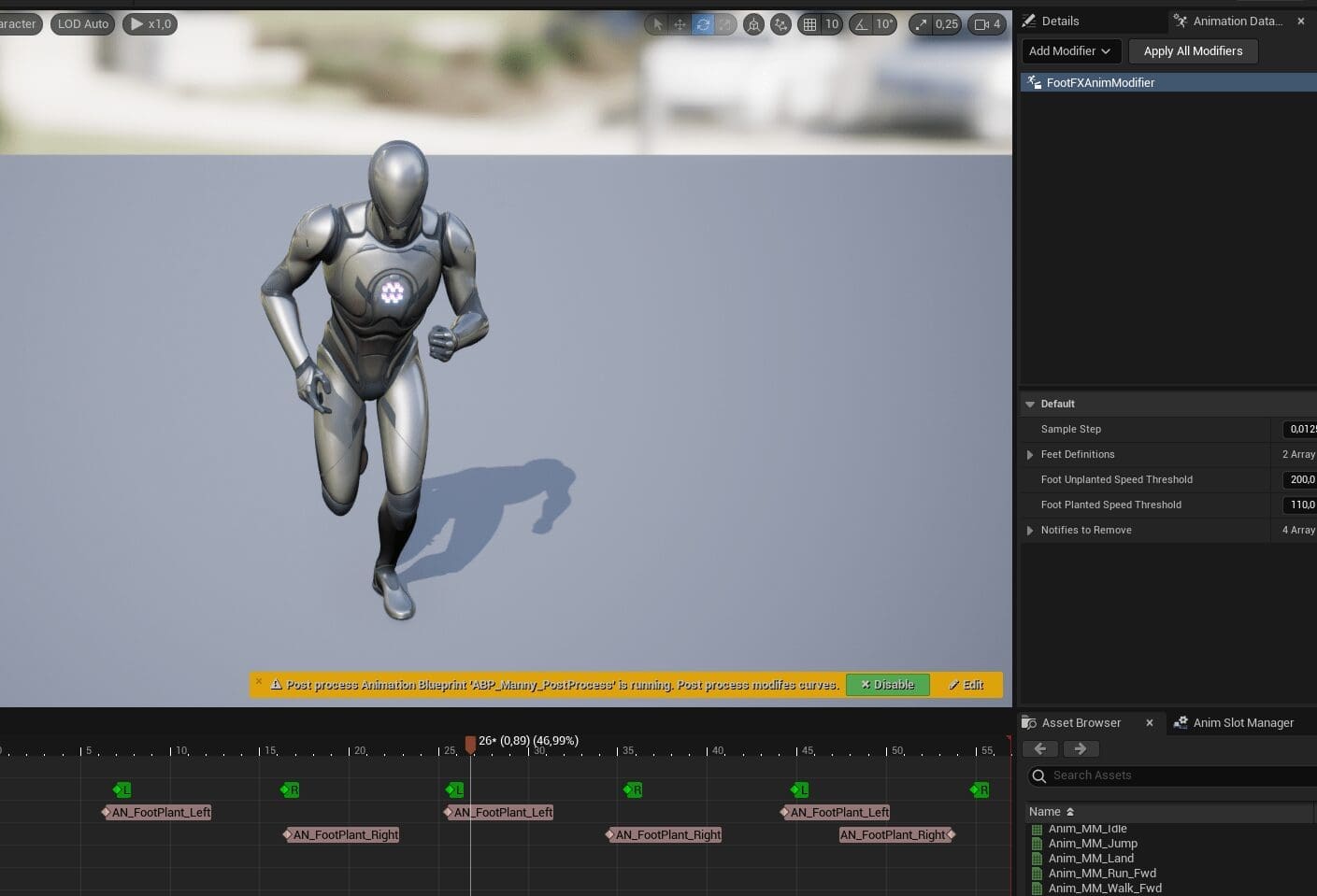
Task: Click the select mode arrow tool
Action: click(x=658, y=24)
